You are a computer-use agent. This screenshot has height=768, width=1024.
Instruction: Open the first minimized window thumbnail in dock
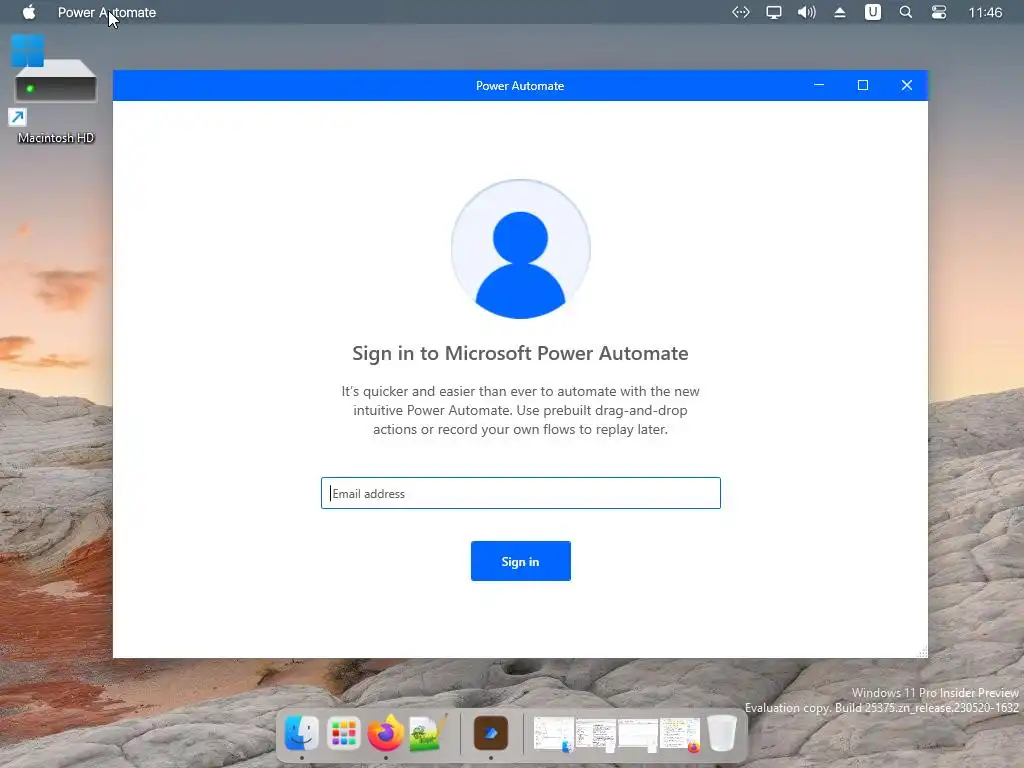click(554, 734)
